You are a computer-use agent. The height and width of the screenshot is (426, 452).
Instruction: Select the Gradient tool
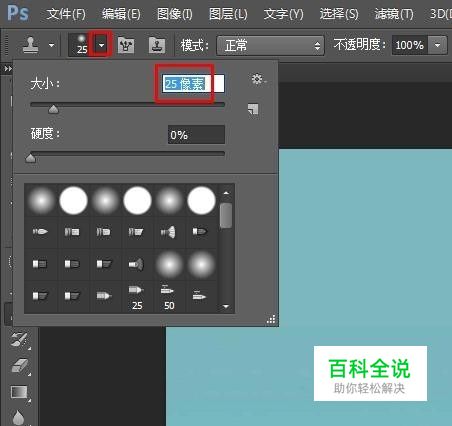[19, 392]
